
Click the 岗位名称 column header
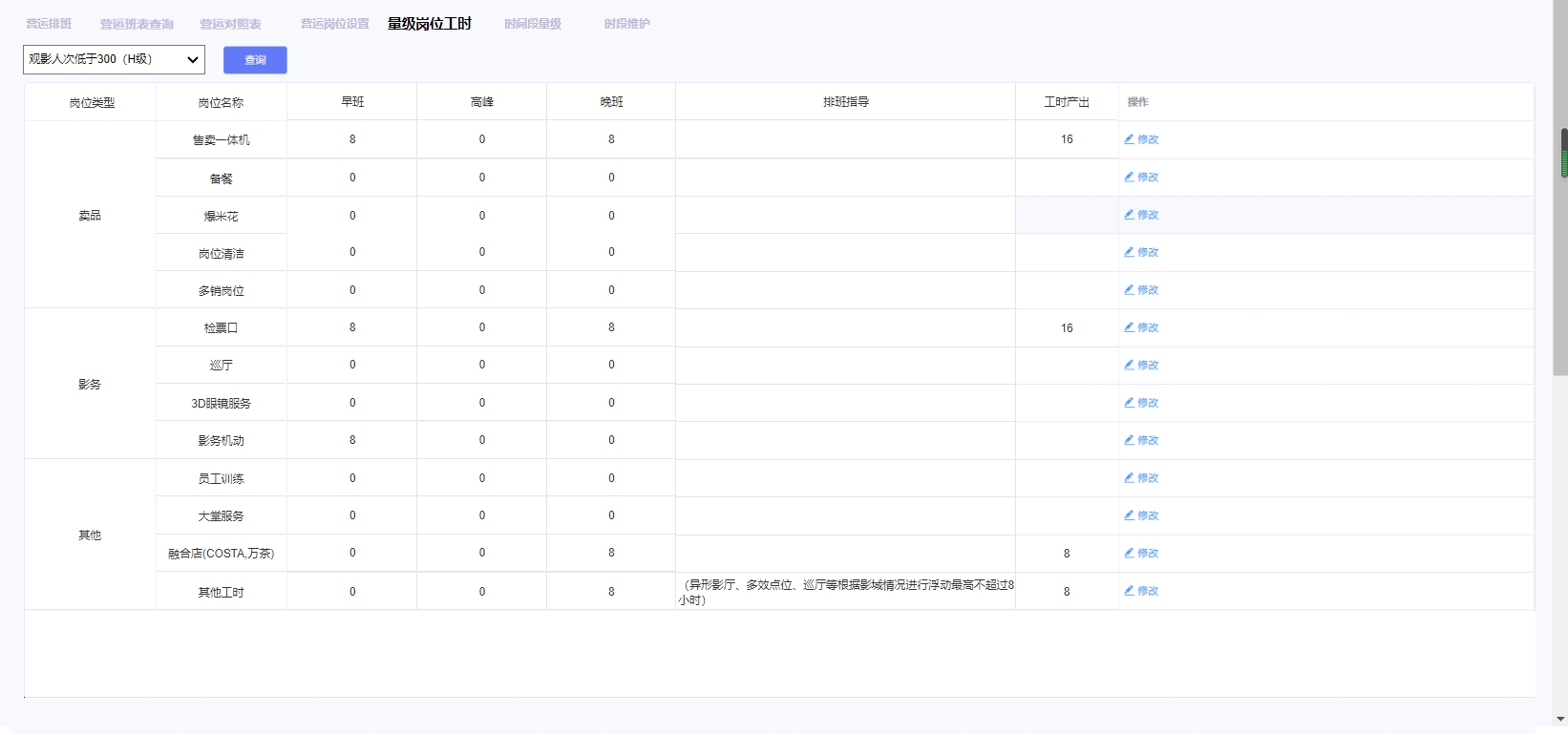coord(221,102)
